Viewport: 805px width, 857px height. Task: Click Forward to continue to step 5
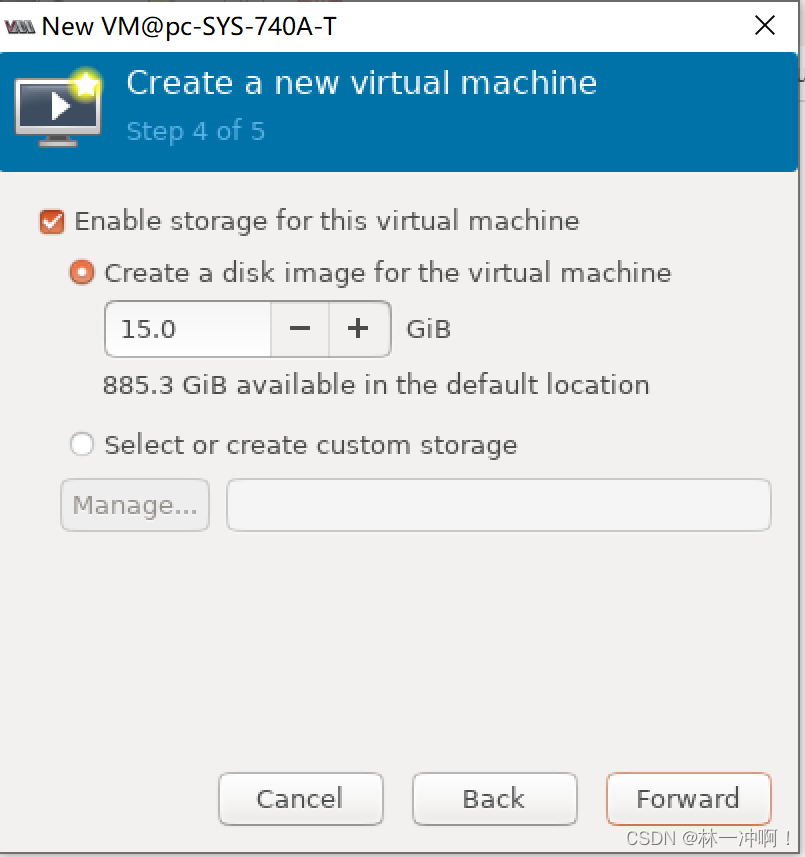(x=688, y=798)
